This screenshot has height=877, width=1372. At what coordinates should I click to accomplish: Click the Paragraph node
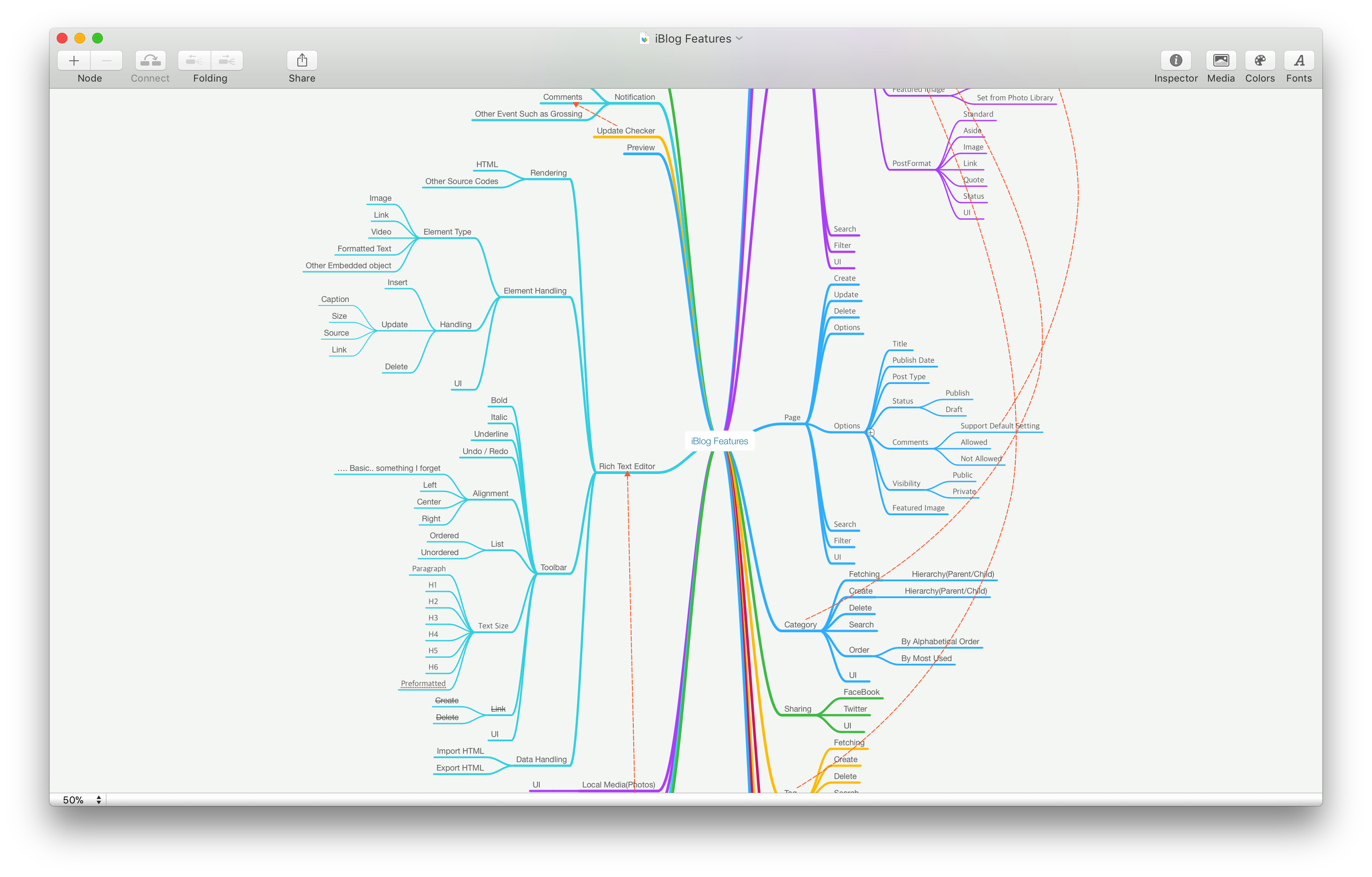[429, 569]
